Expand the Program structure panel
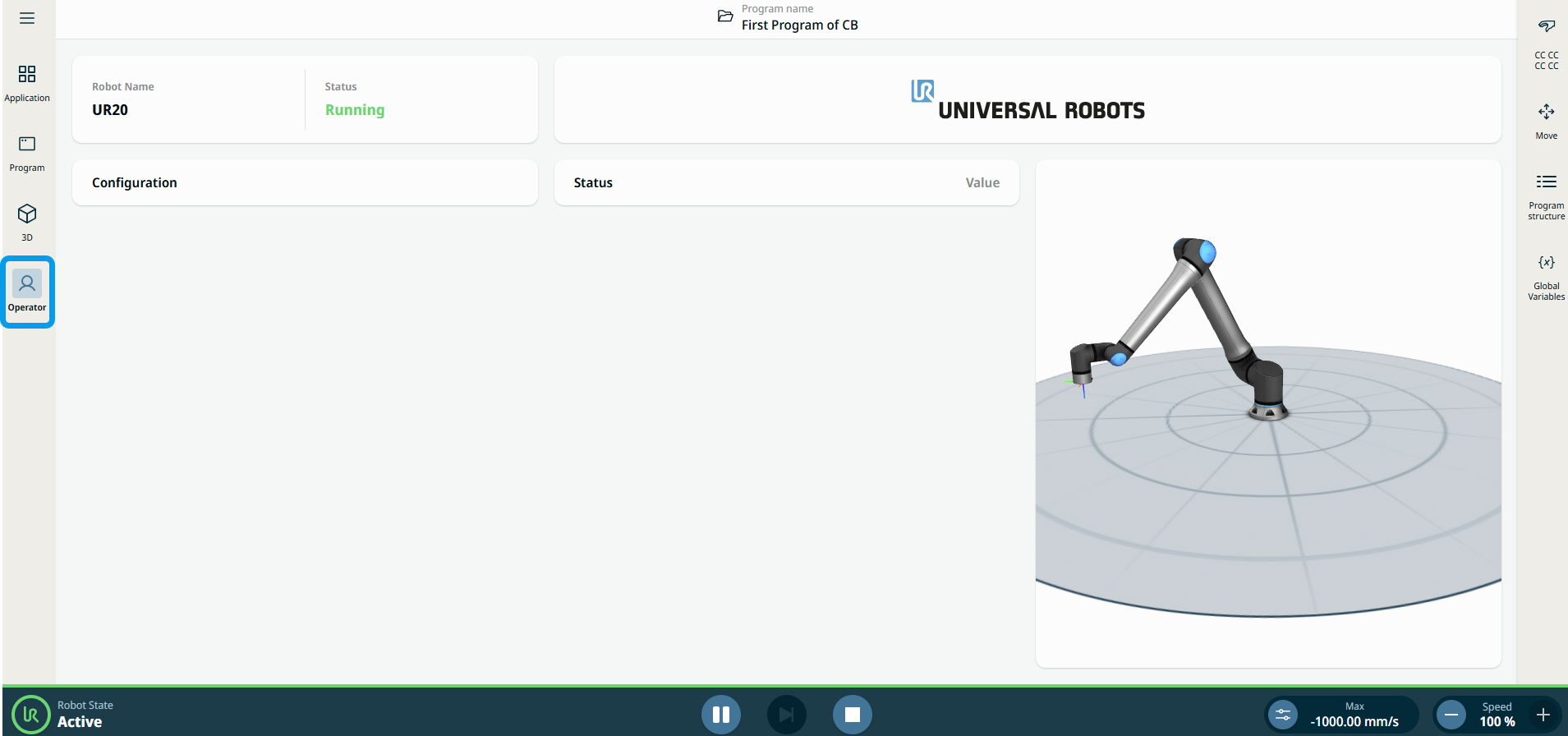Viewport: 1568px width, 736px height. pos(1546,195)
